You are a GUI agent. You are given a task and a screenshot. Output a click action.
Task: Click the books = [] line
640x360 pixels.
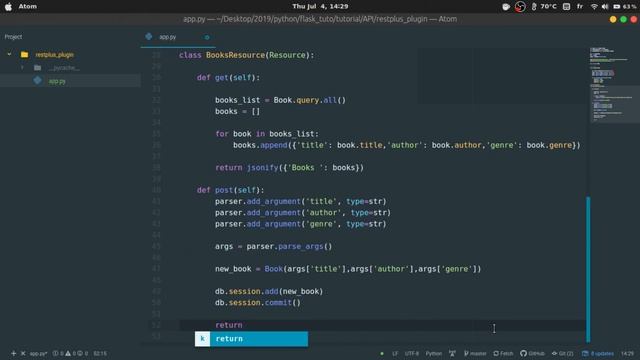(x=238, y=111)
